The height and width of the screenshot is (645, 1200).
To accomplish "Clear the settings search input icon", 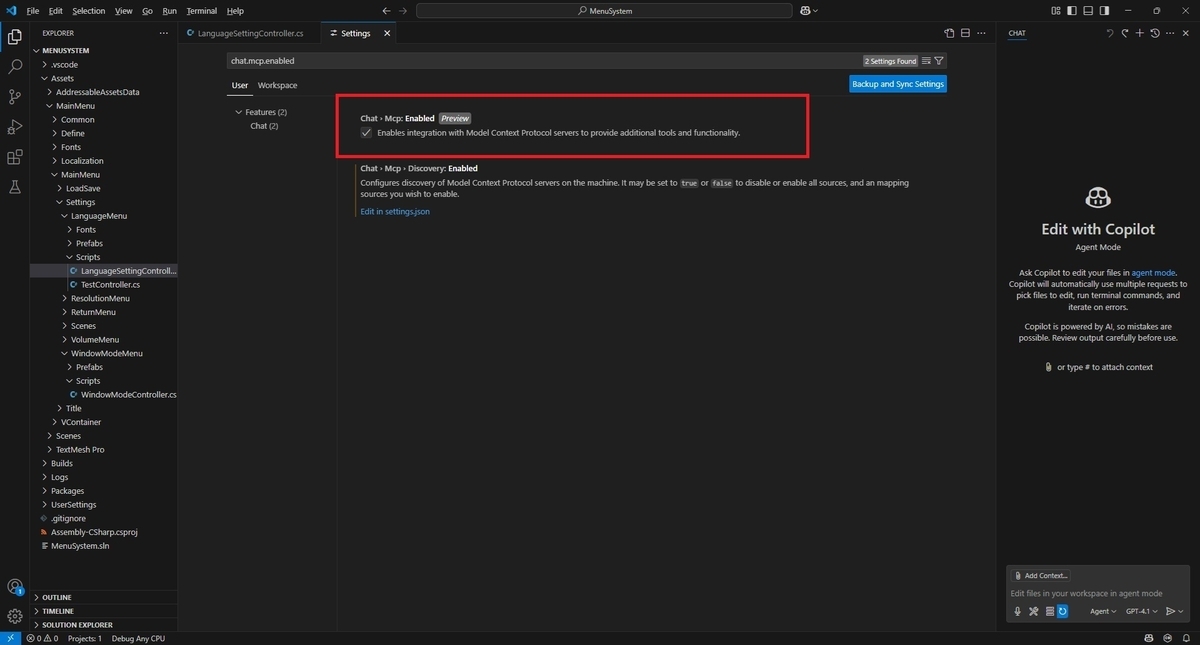I will pyautogui.click(x=926, y=61).
